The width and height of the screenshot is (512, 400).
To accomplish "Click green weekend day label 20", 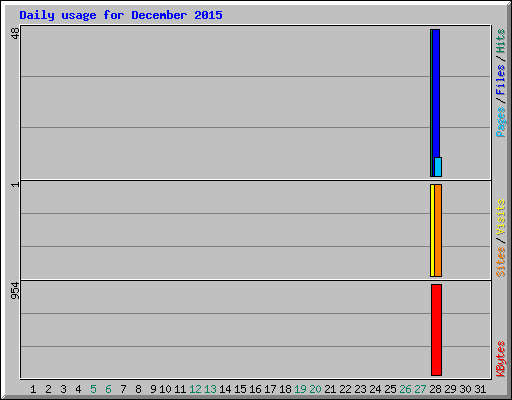I will 315,389.
